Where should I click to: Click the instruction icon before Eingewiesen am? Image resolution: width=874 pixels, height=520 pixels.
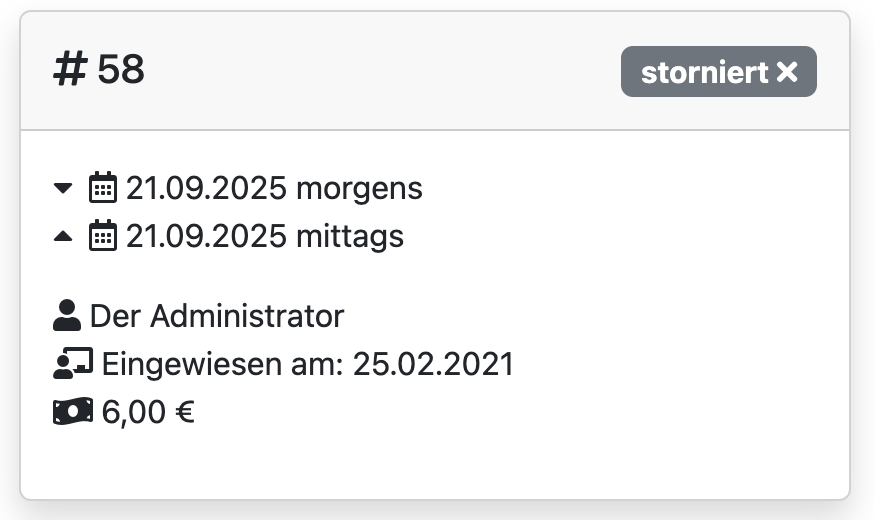pos(73,363)
